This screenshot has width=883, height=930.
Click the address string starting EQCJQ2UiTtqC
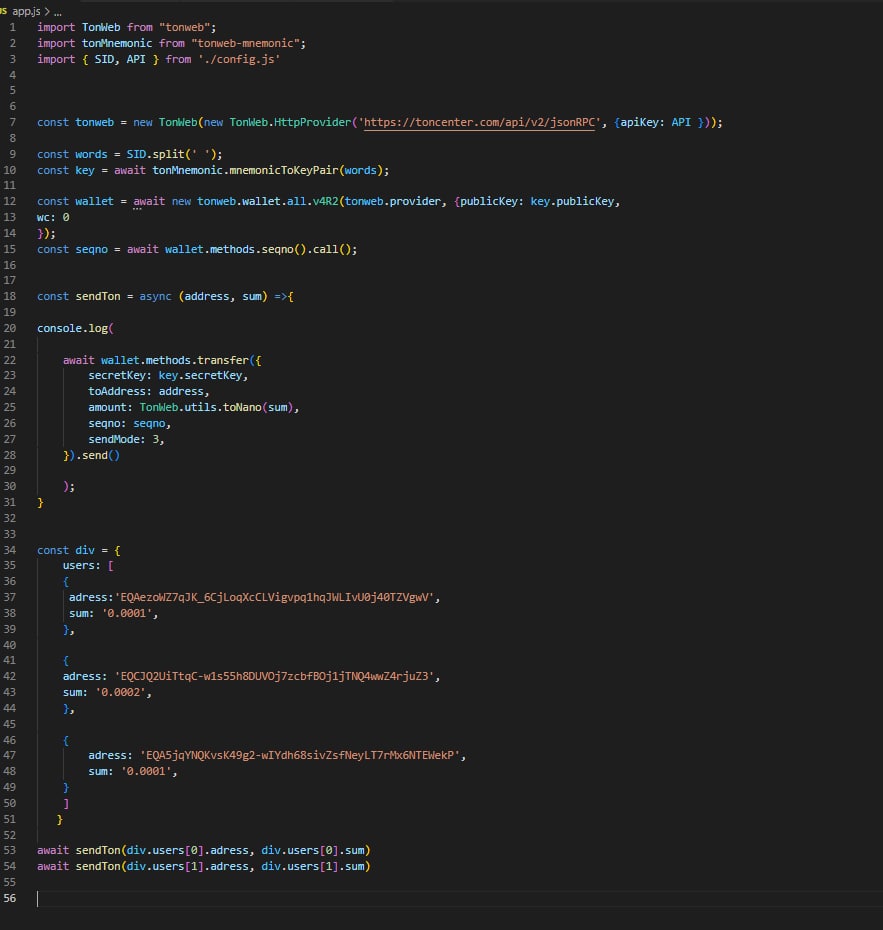[x=275, y=676]
